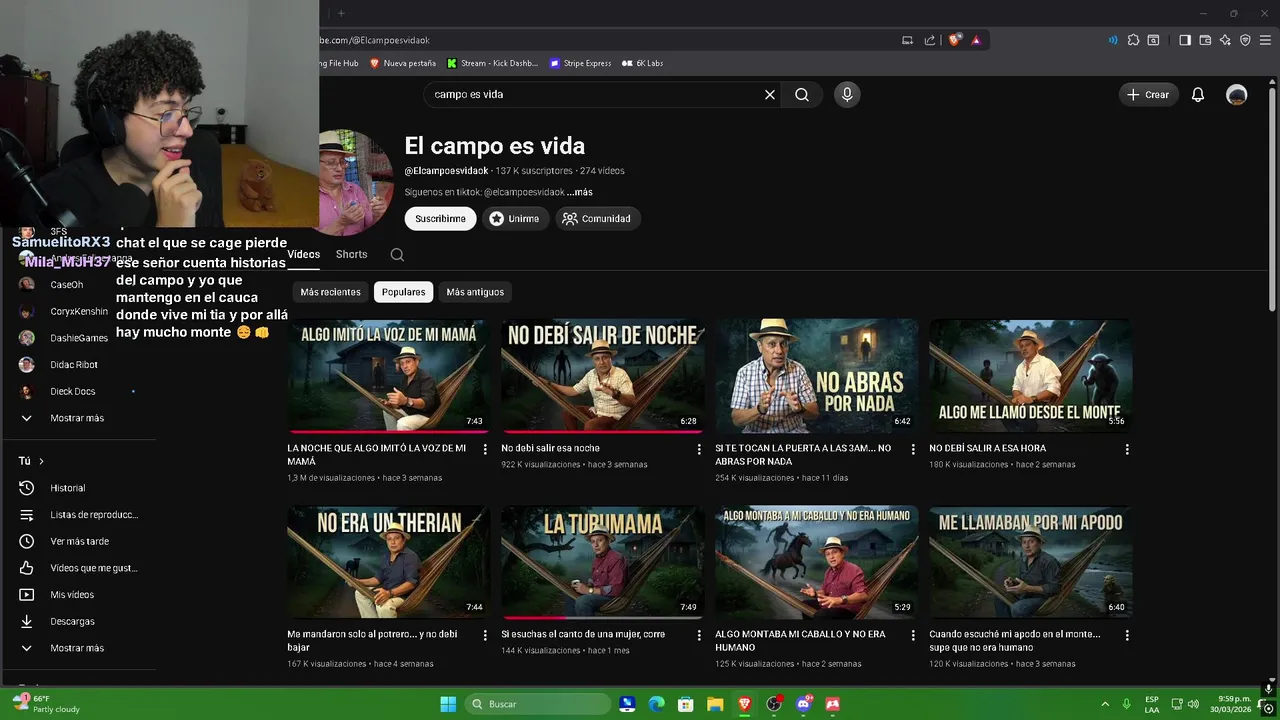The height and width of the screenshot is (720, 1280).
Task: Open options for 'No debí salir esa noche'
Action: click(699, 449)
